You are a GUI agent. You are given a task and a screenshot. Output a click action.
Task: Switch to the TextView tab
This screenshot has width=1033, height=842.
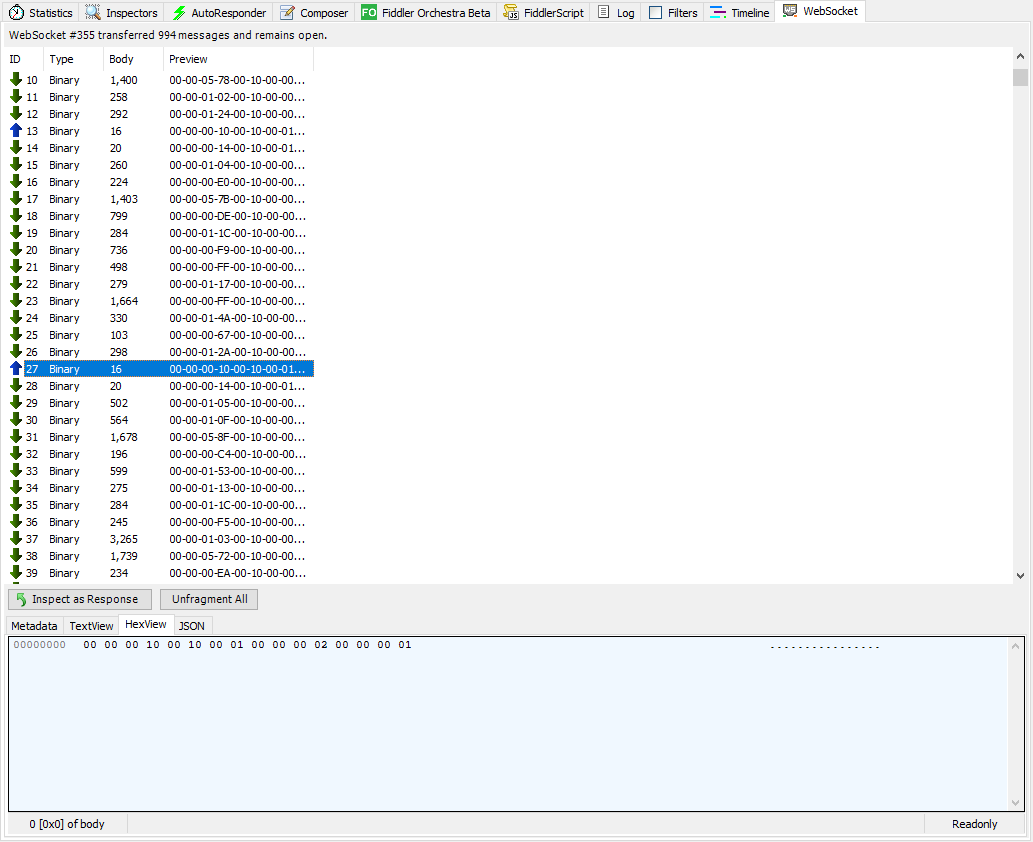pos(91,626)
